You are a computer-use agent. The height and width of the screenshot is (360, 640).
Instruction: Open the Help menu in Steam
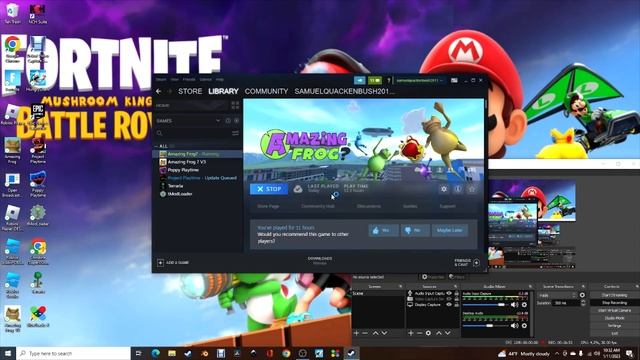tap(220, 80)
